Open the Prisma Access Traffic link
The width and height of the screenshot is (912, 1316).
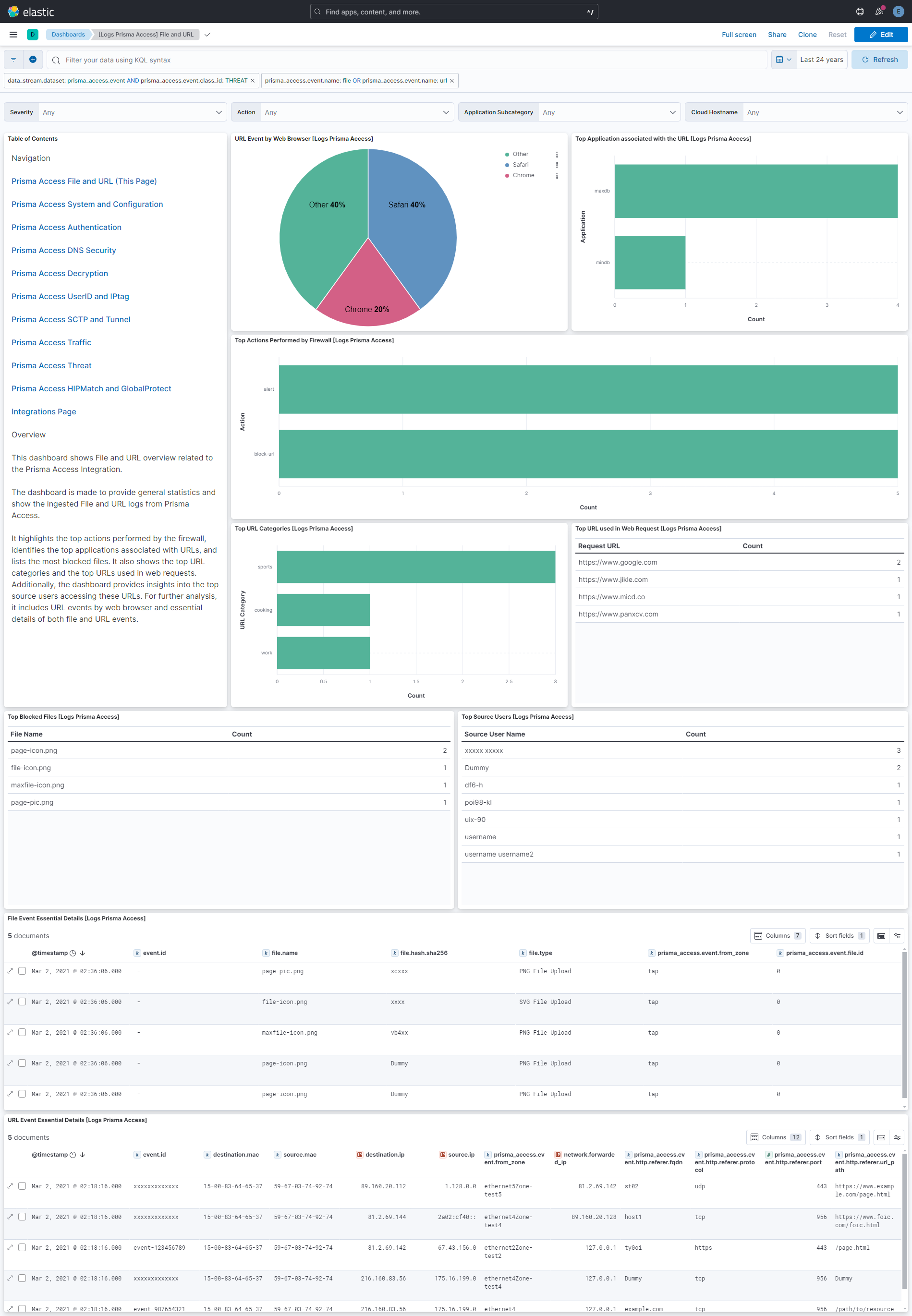tap(51, 342)
